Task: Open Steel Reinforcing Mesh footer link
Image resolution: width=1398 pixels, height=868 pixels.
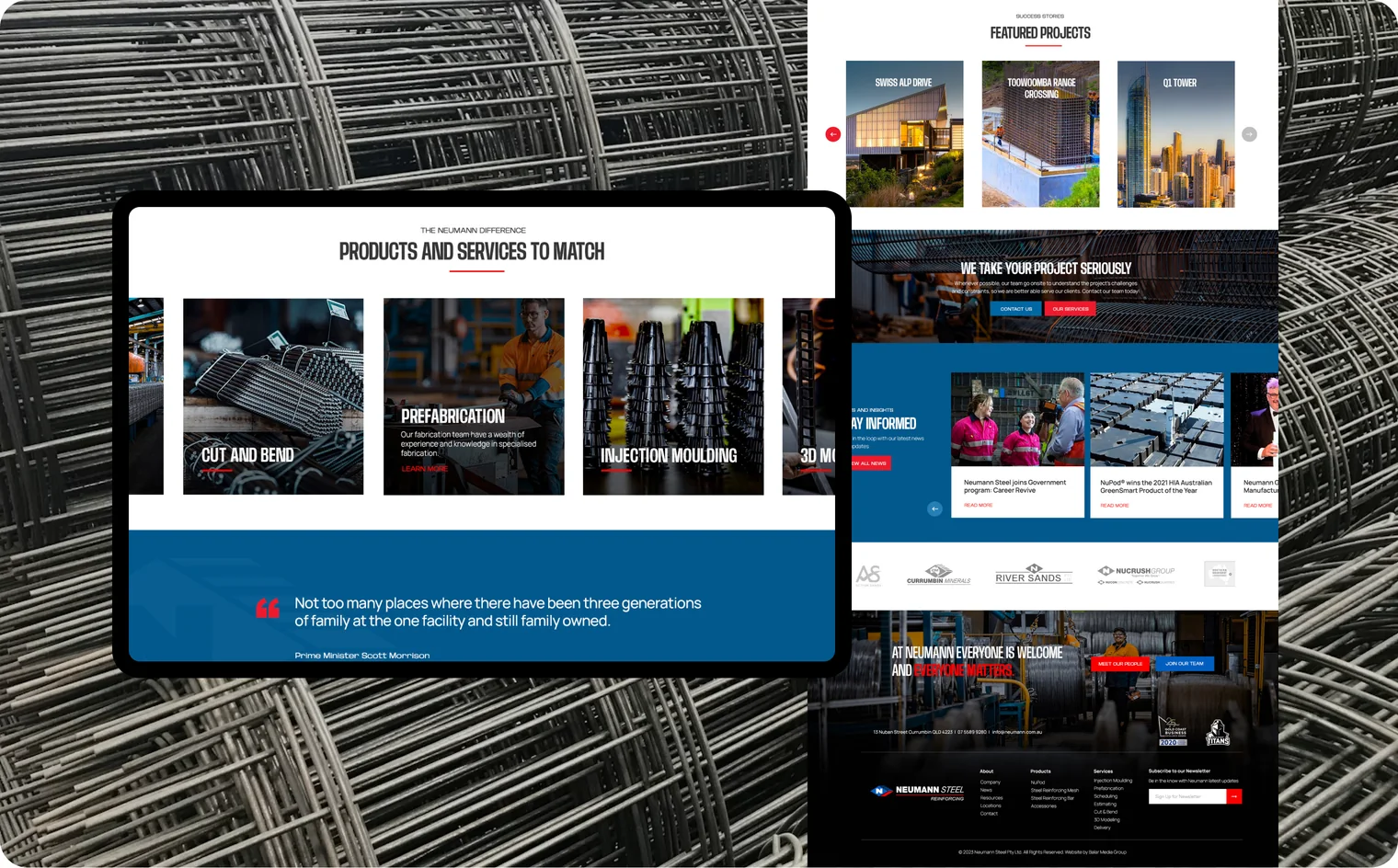Action: click(1054, 790)
